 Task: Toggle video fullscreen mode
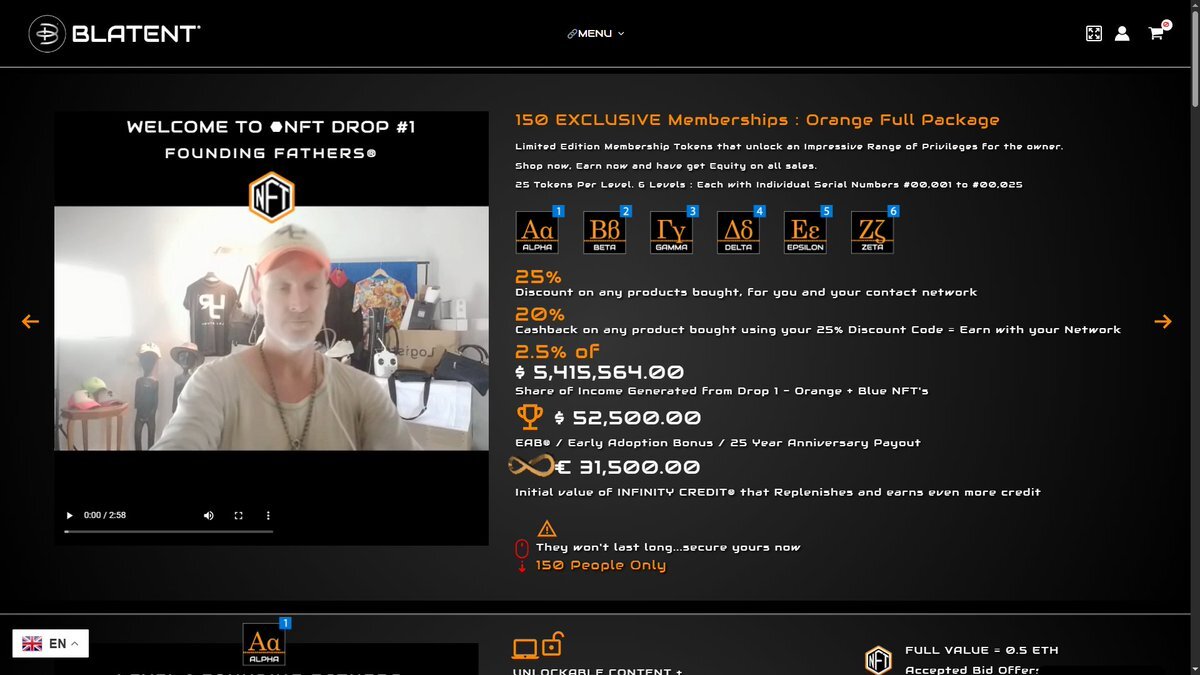[239, 515]
